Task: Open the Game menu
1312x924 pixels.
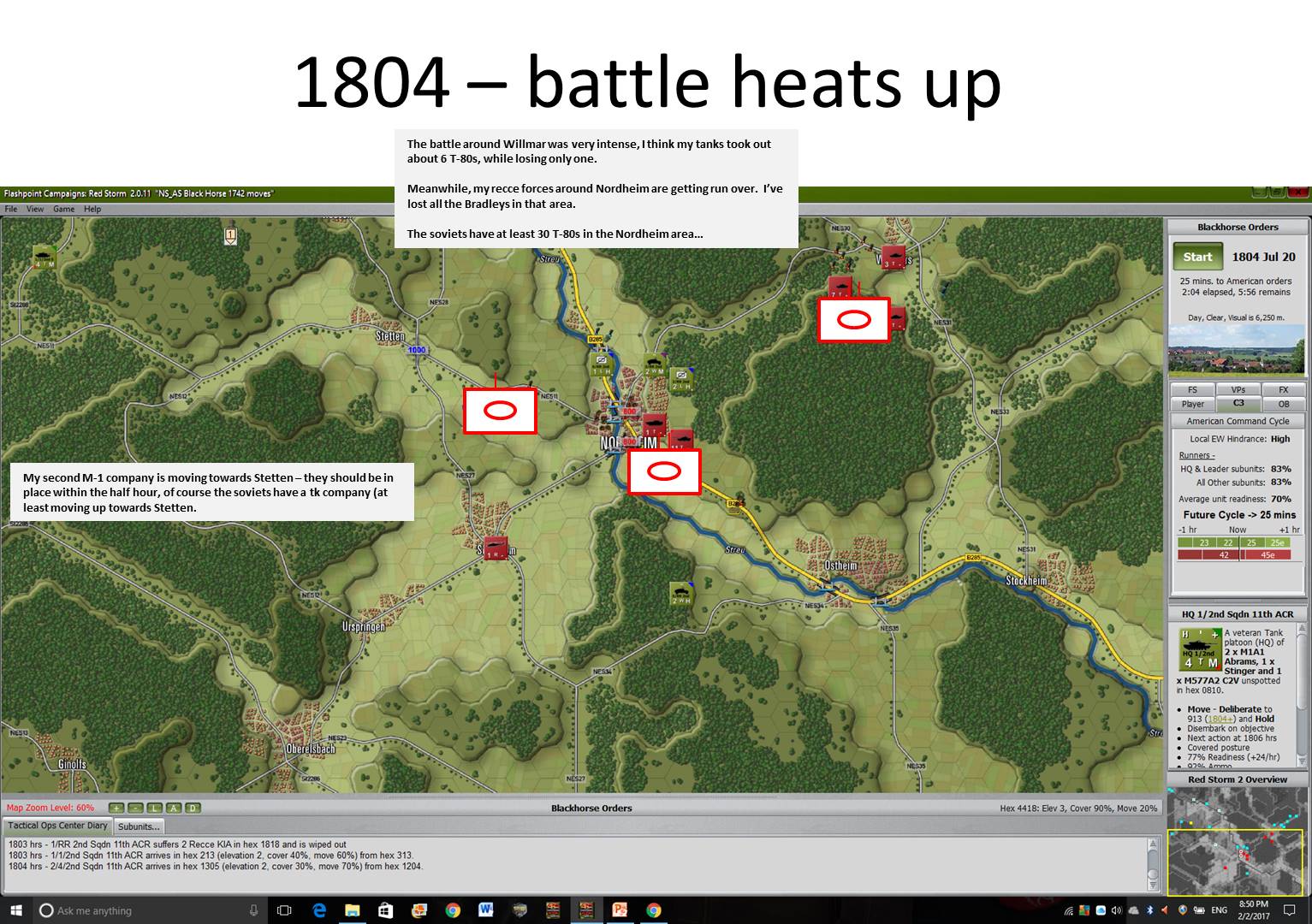Action: (64, 209)
